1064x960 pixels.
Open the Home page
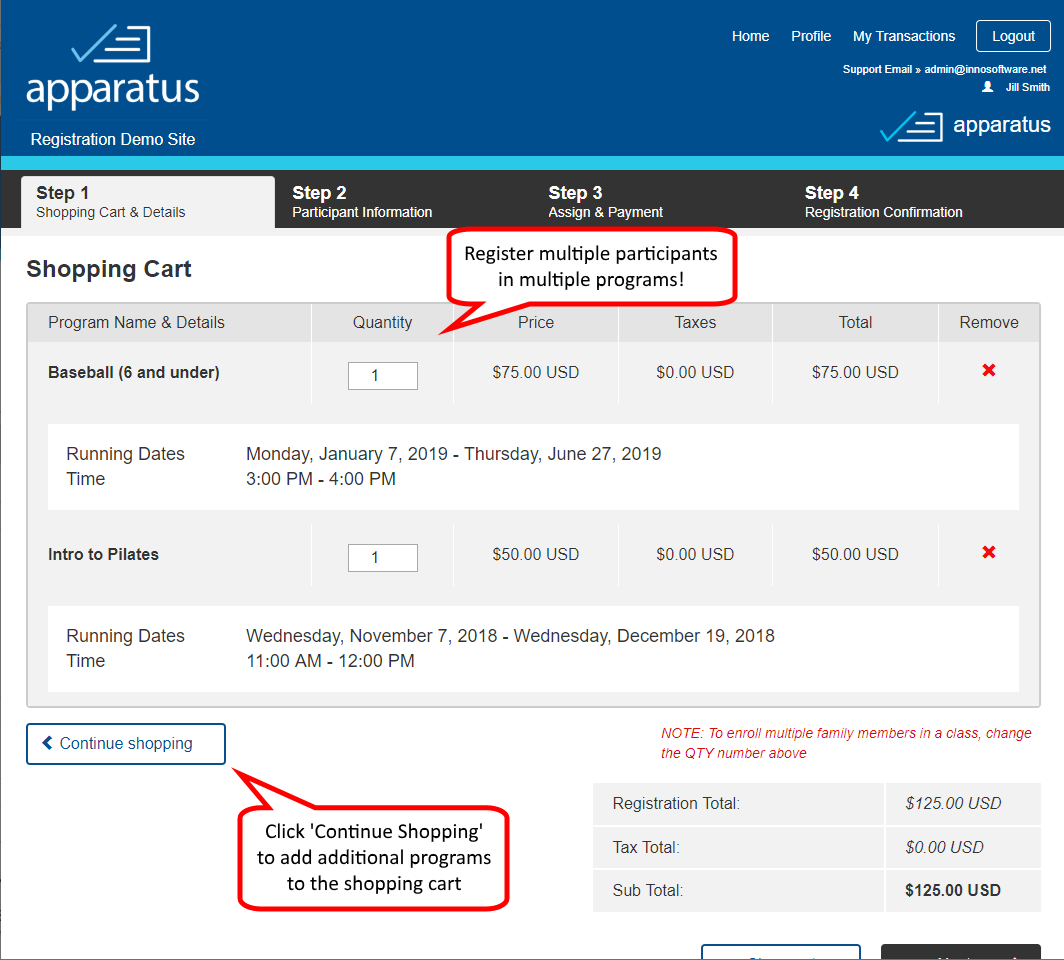750,36
